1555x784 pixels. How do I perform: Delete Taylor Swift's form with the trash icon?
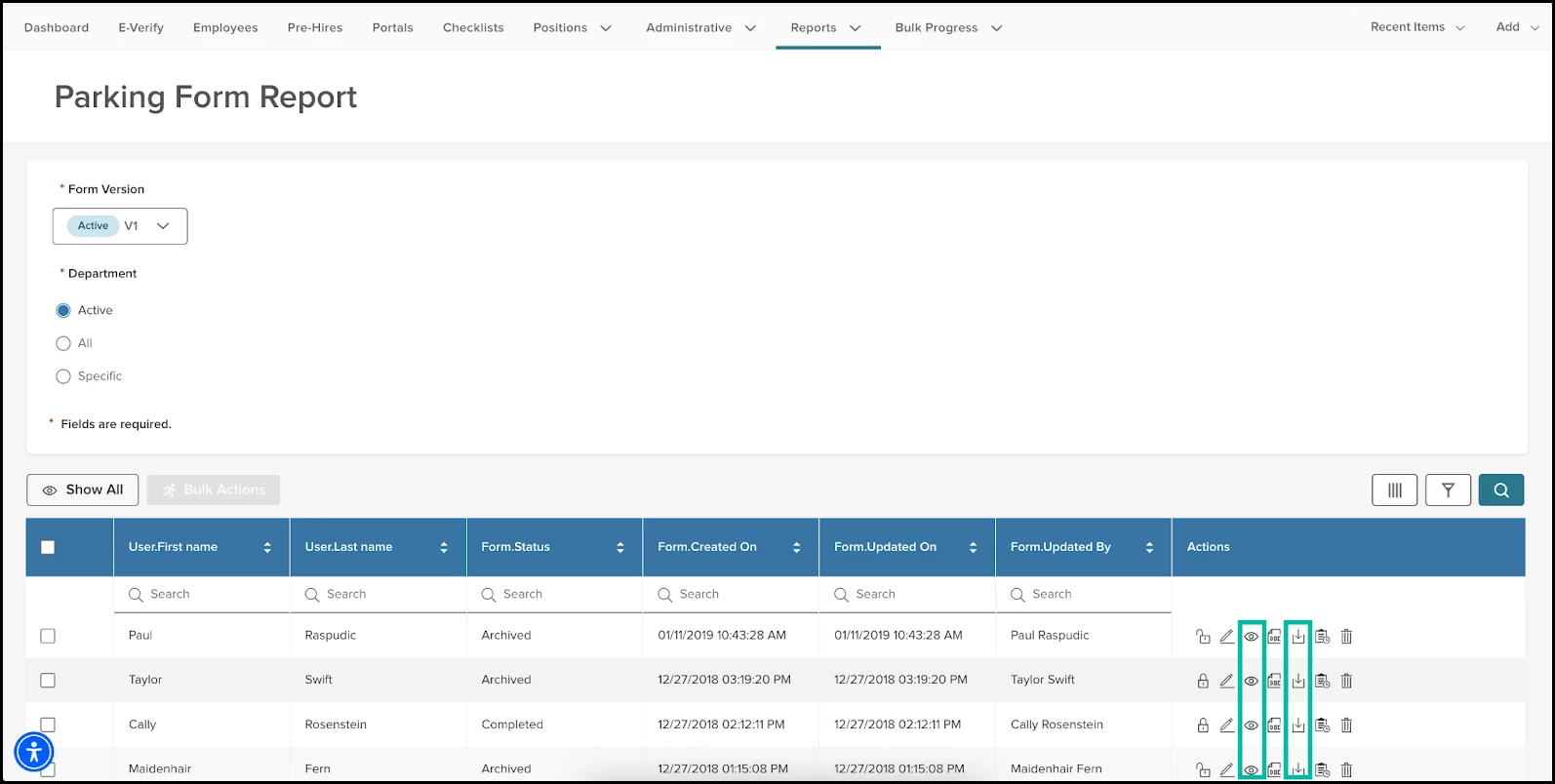click(1346, 681)
